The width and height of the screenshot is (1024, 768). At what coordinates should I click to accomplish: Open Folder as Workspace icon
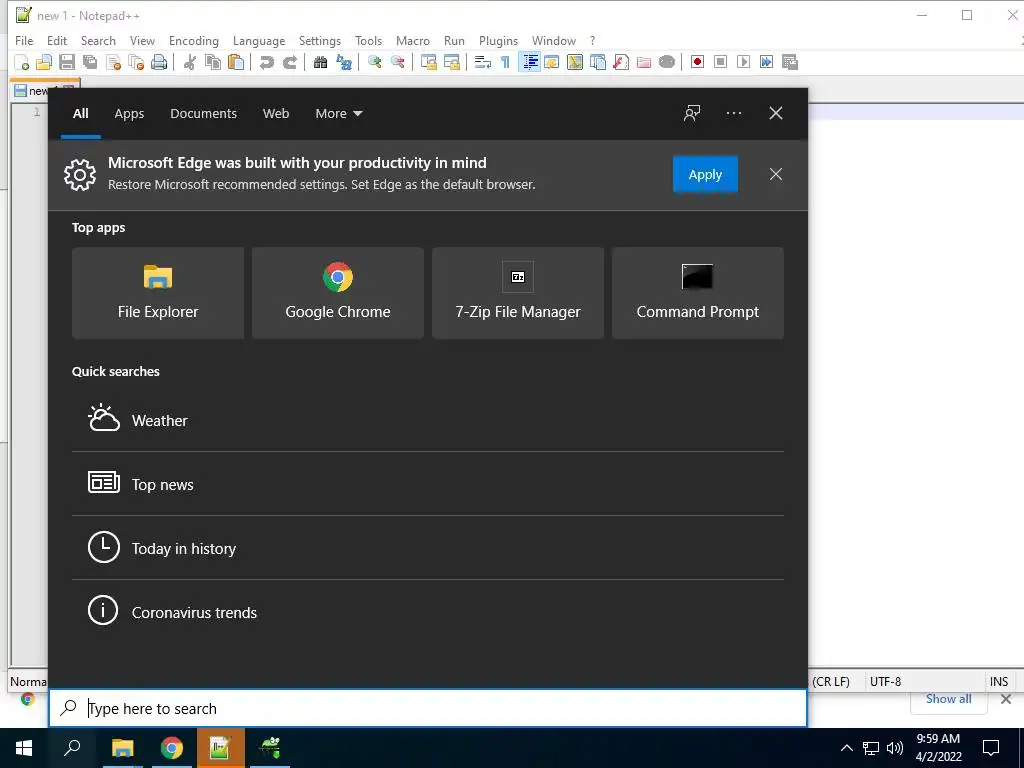644,62
